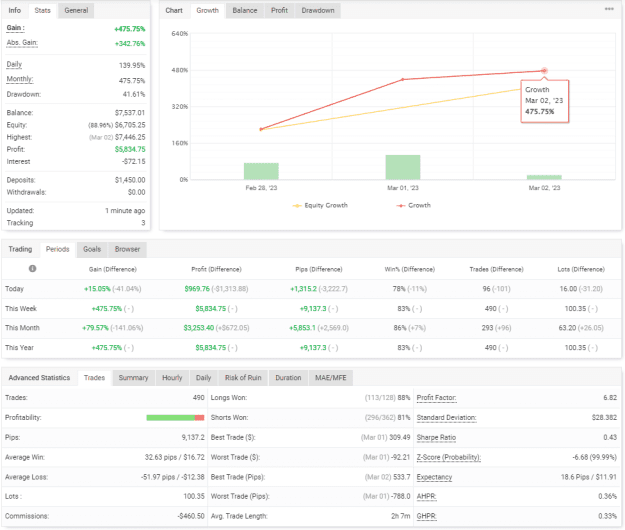625x530 pixels.
Task: Click the info circle icon in Periods table
Action: (x=33, y=269)
